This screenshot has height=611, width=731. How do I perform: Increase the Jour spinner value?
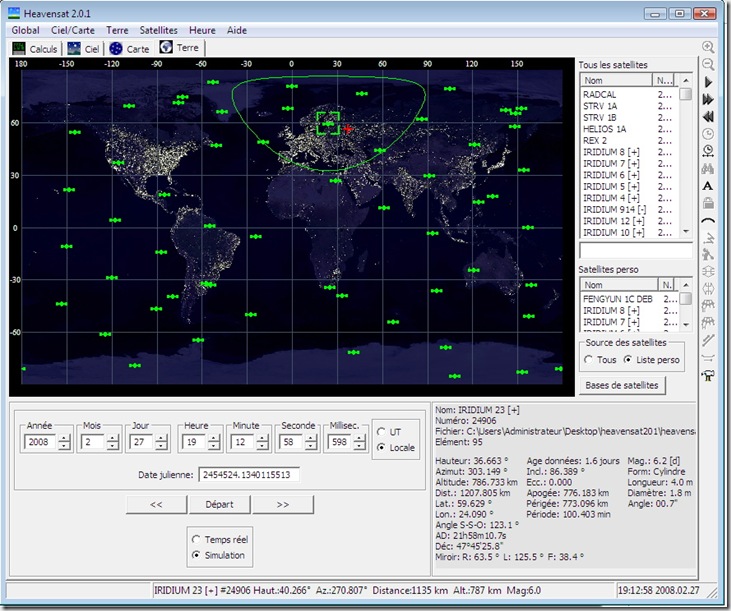(x=161, y=439)
